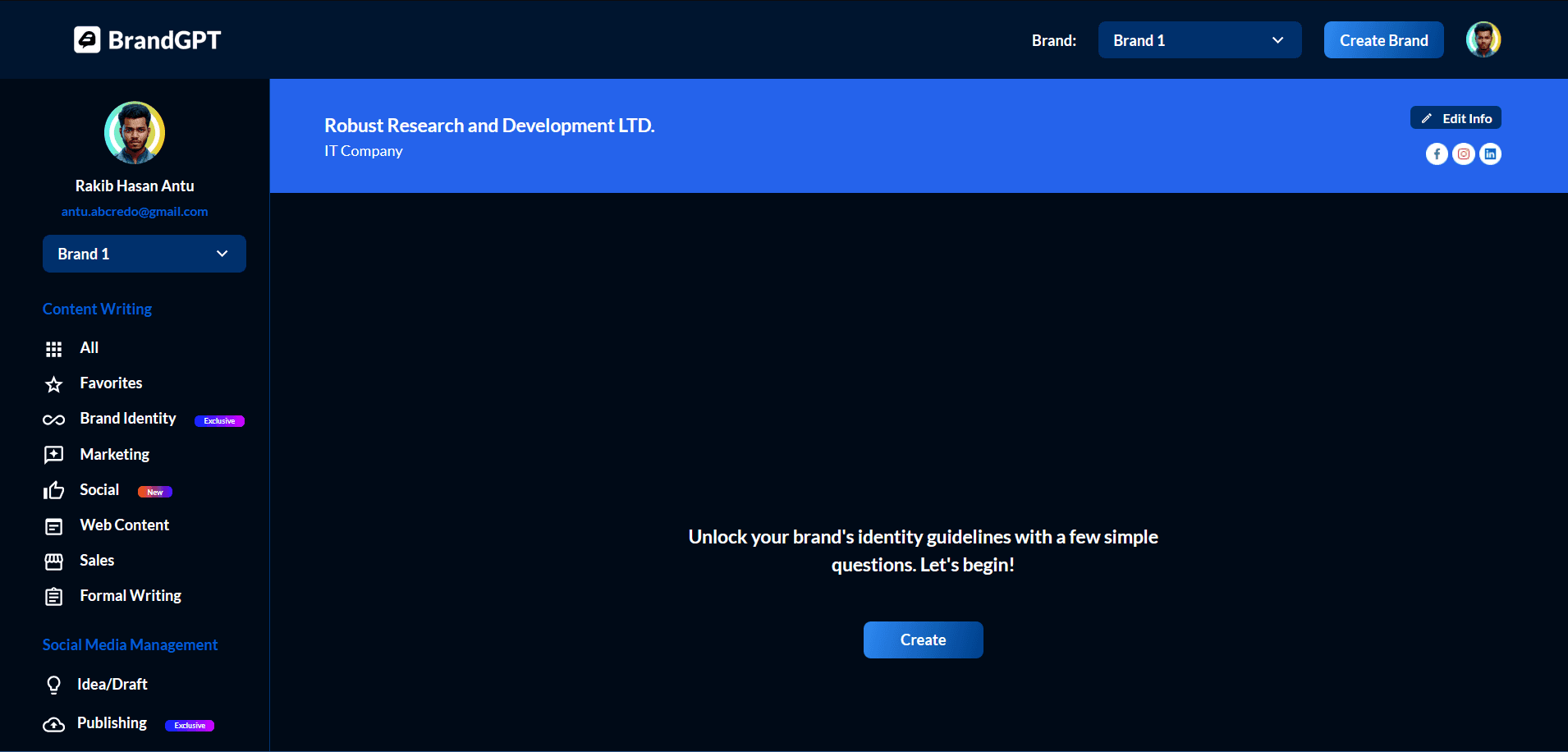Viewport: 1568px width, 752px height.
Task: Click the Facebook social icon
Action: [1437, 154]
